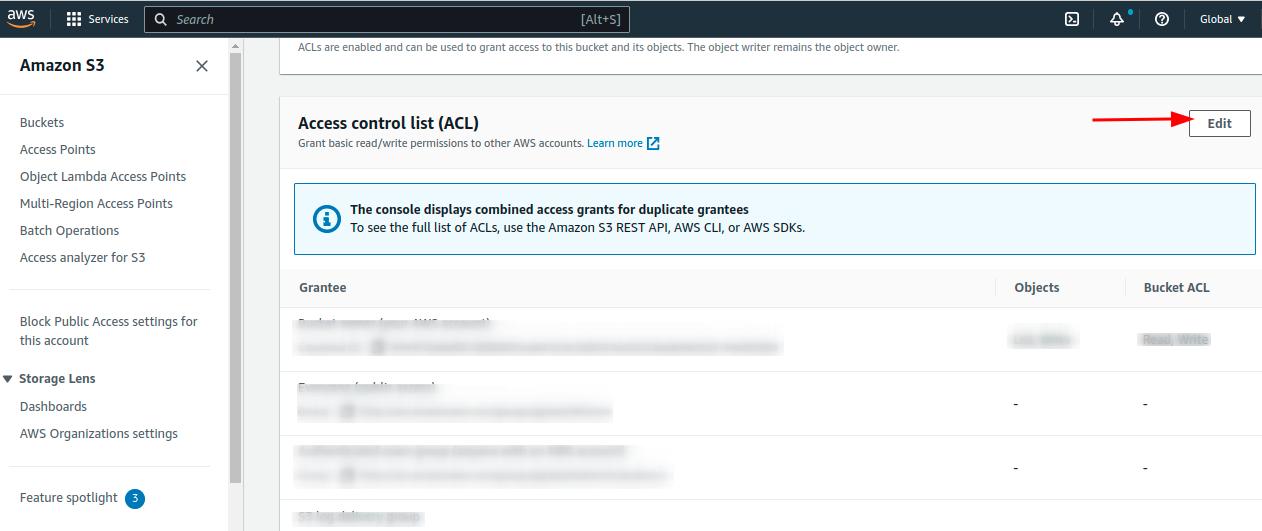Open Batch Operations page
Image resolution: width=1262 pixels, height=531 pixels.
point(69,230)
